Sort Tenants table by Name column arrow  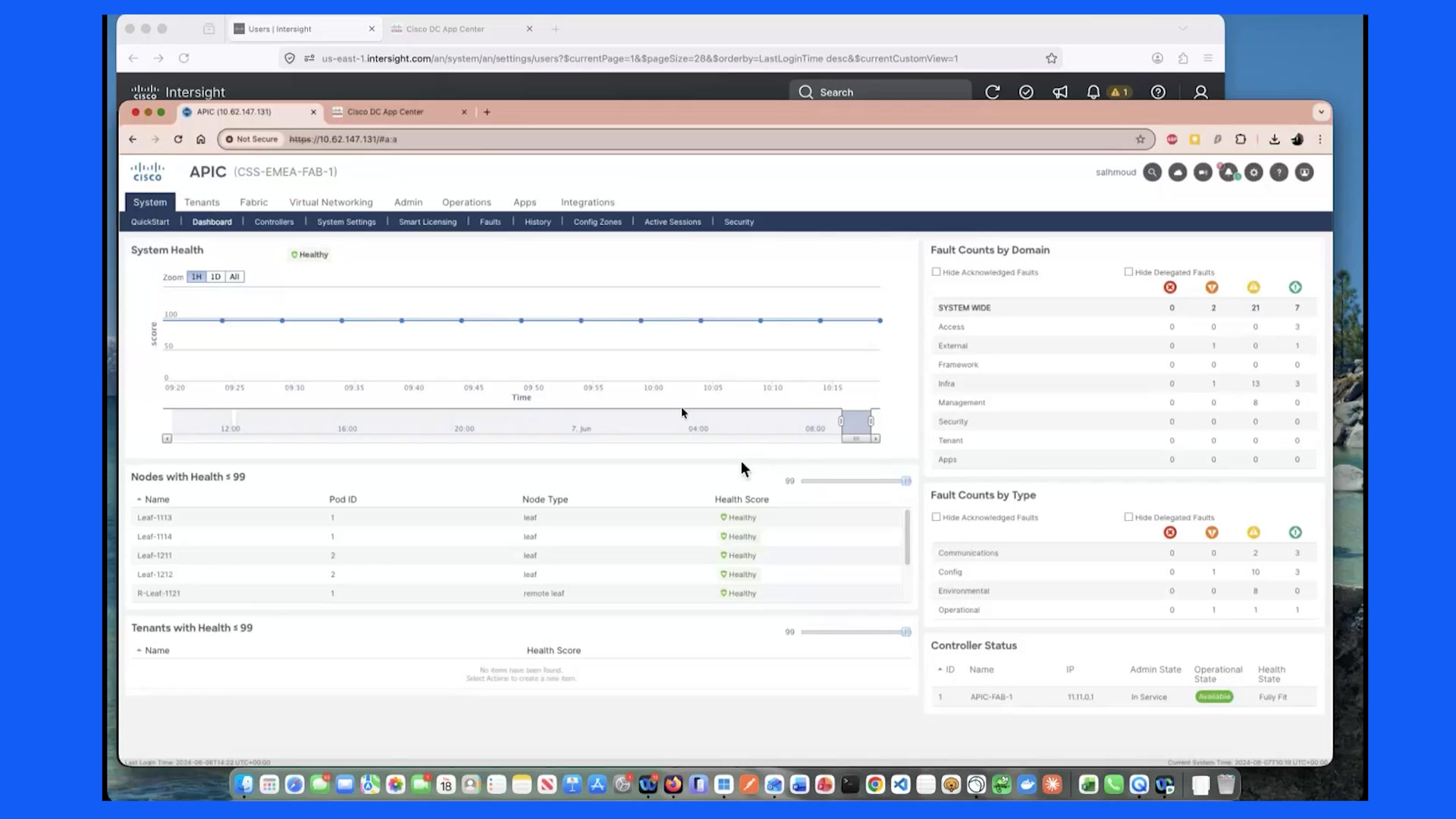[139, 651]
